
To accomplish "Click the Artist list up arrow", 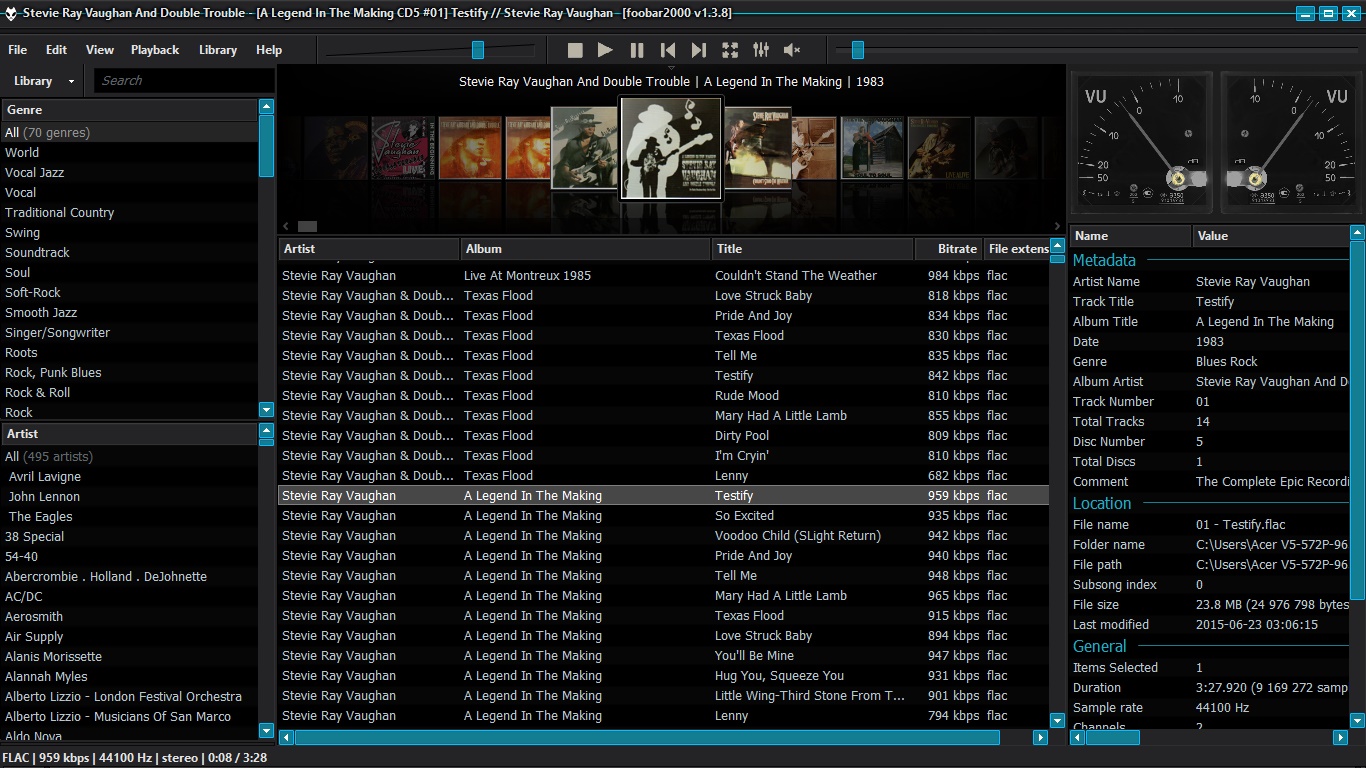I will (266, 431).
